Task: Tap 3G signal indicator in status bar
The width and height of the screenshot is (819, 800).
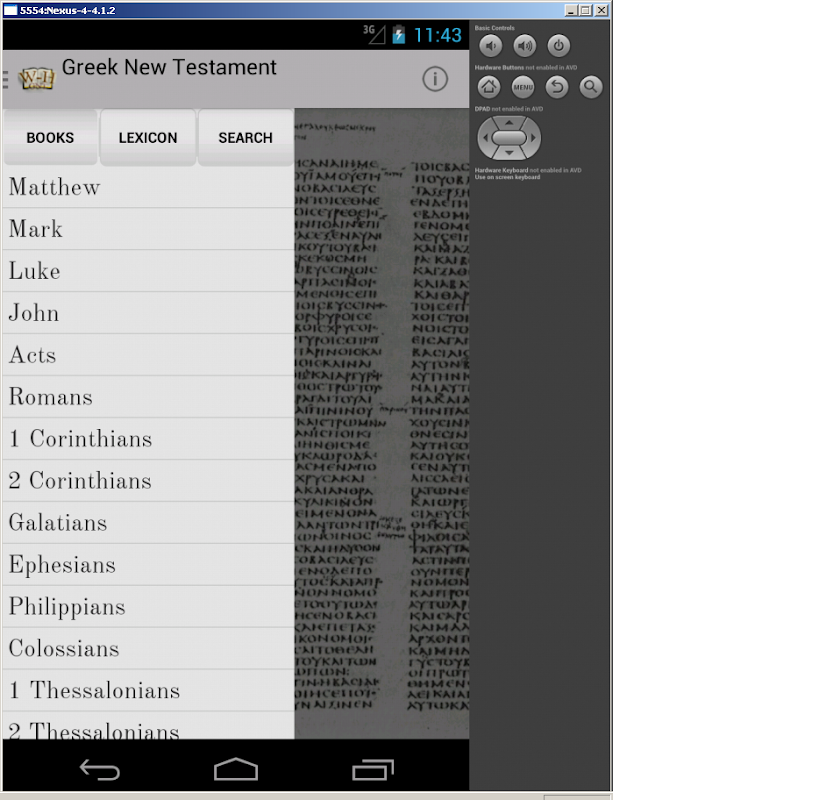Action: pos(374,34)
